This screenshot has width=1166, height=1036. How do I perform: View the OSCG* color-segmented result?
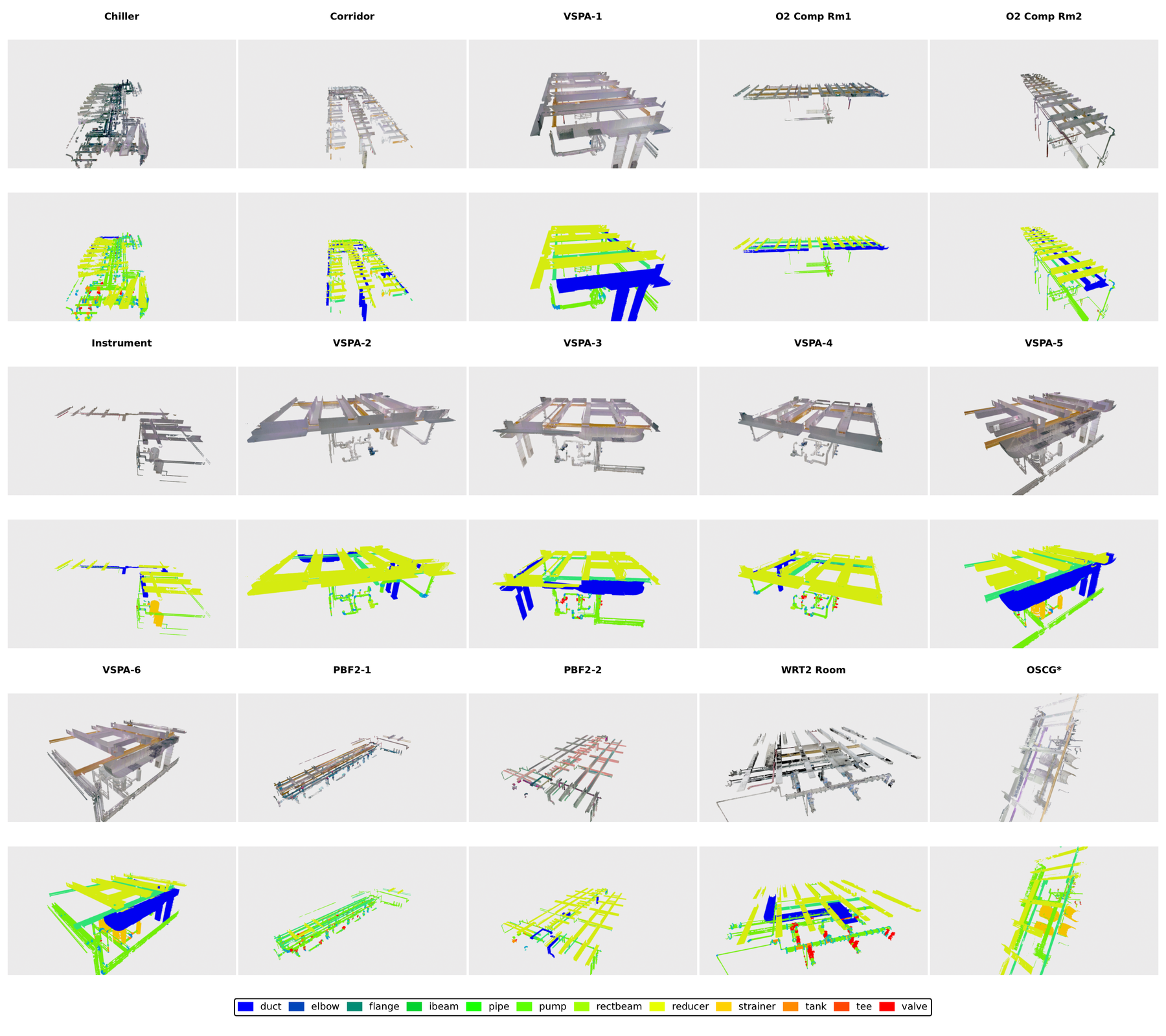coord(1044,911)
